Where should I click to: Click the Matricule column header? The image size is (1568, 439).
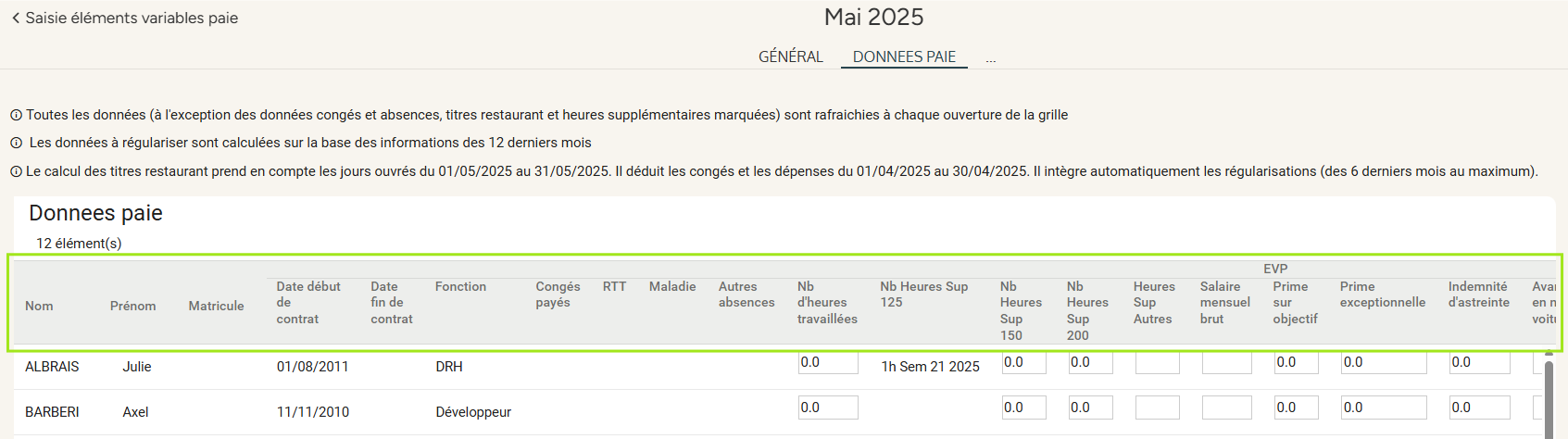point(216,306)
